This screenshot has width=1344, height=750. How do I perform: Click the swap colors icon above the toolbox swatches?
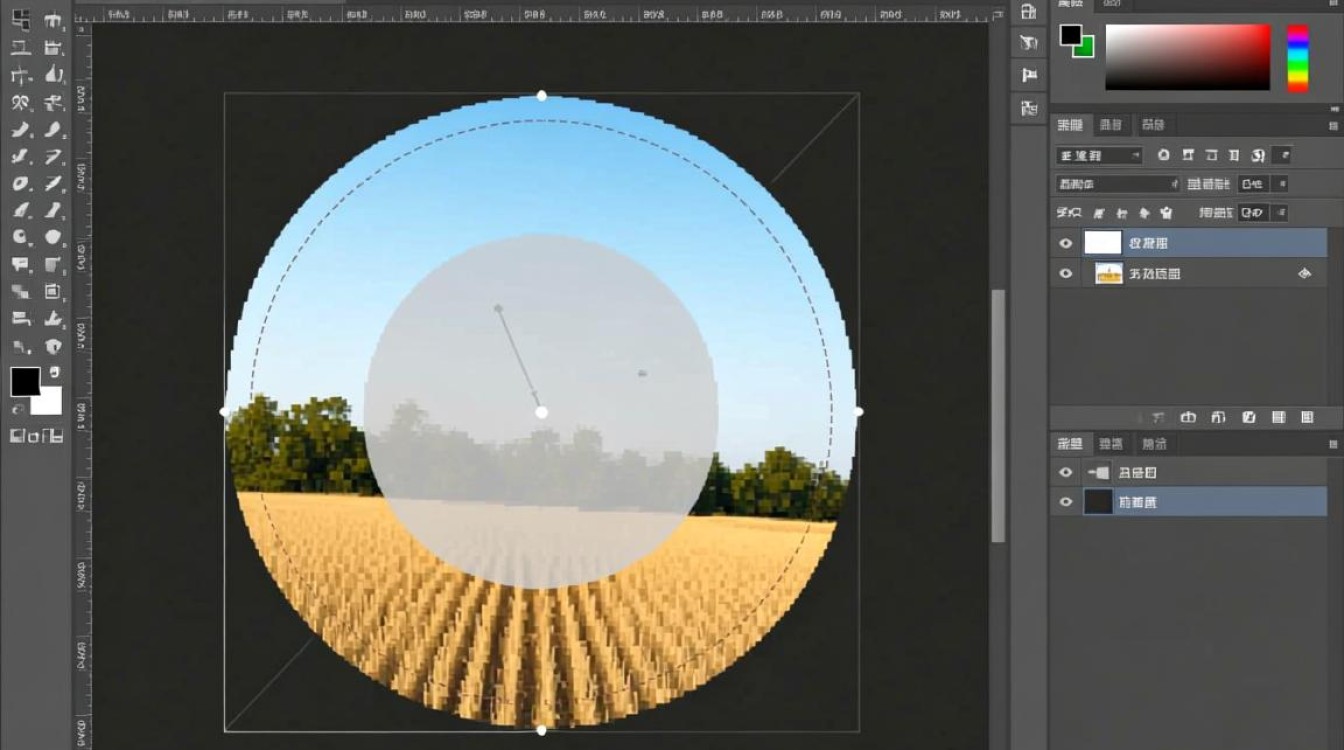(54, 372)
